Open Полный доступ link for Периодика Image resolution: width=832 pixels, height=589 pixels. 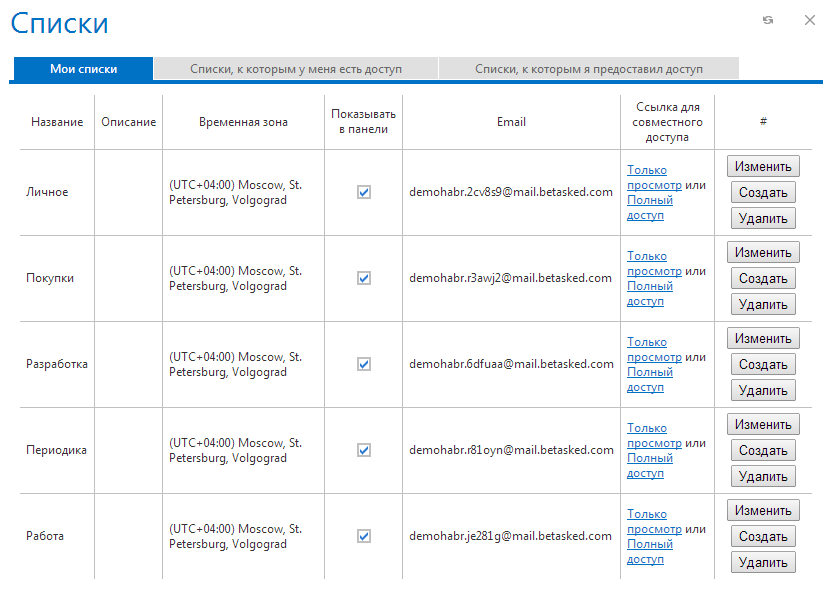[x=649, y=466]
